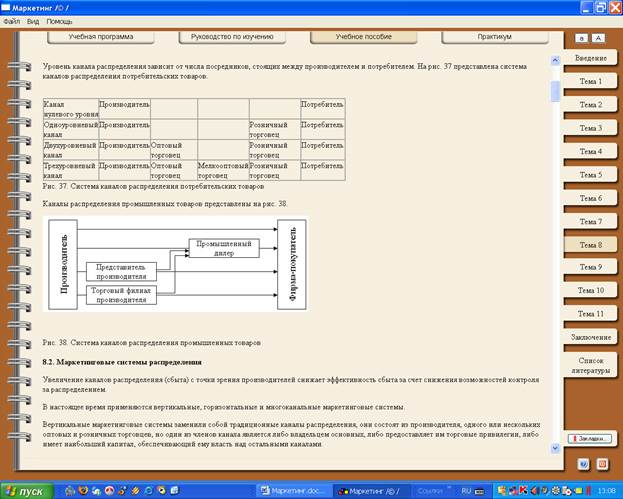Click the keyboard icon next to RU

[x=480, y=492]
